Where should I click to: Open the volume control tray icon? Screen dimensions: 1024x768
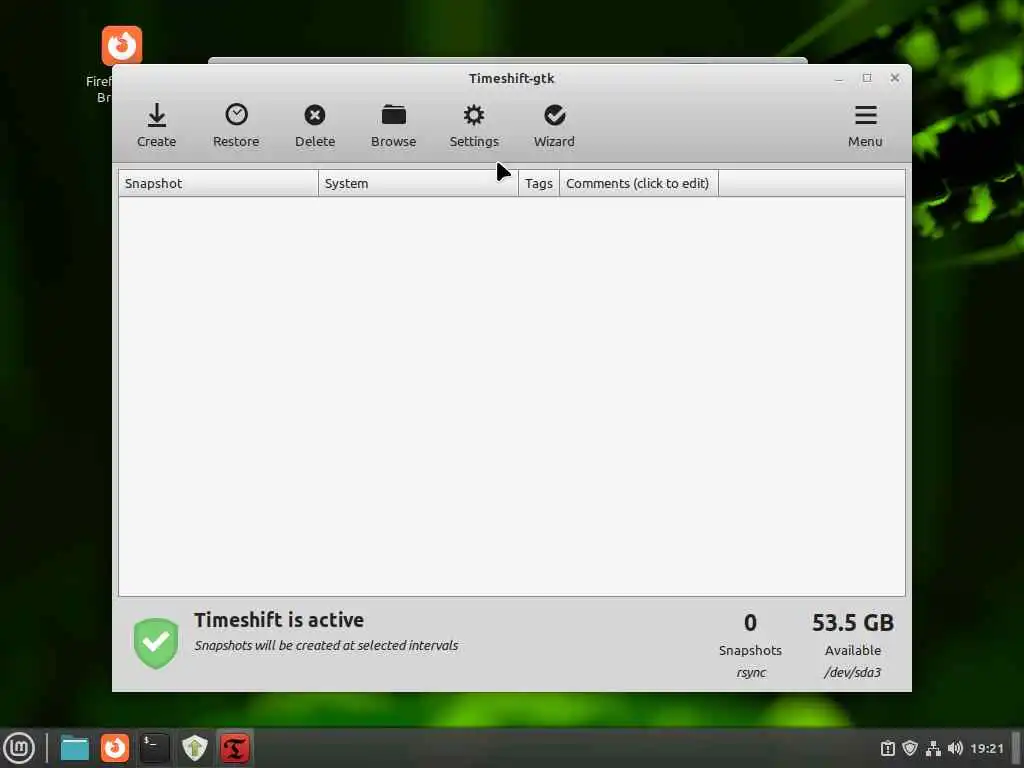(955, 748)
